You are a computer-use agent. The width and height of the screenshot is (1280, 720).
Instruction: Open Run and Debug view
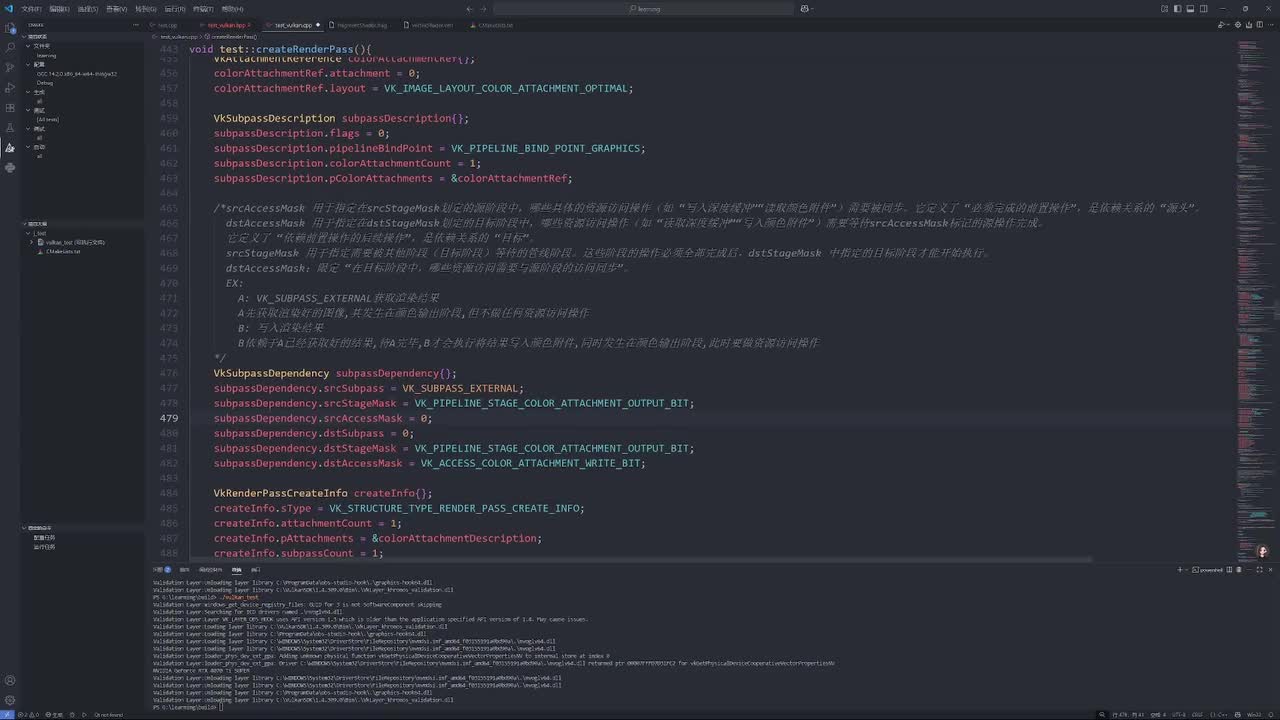10,87
